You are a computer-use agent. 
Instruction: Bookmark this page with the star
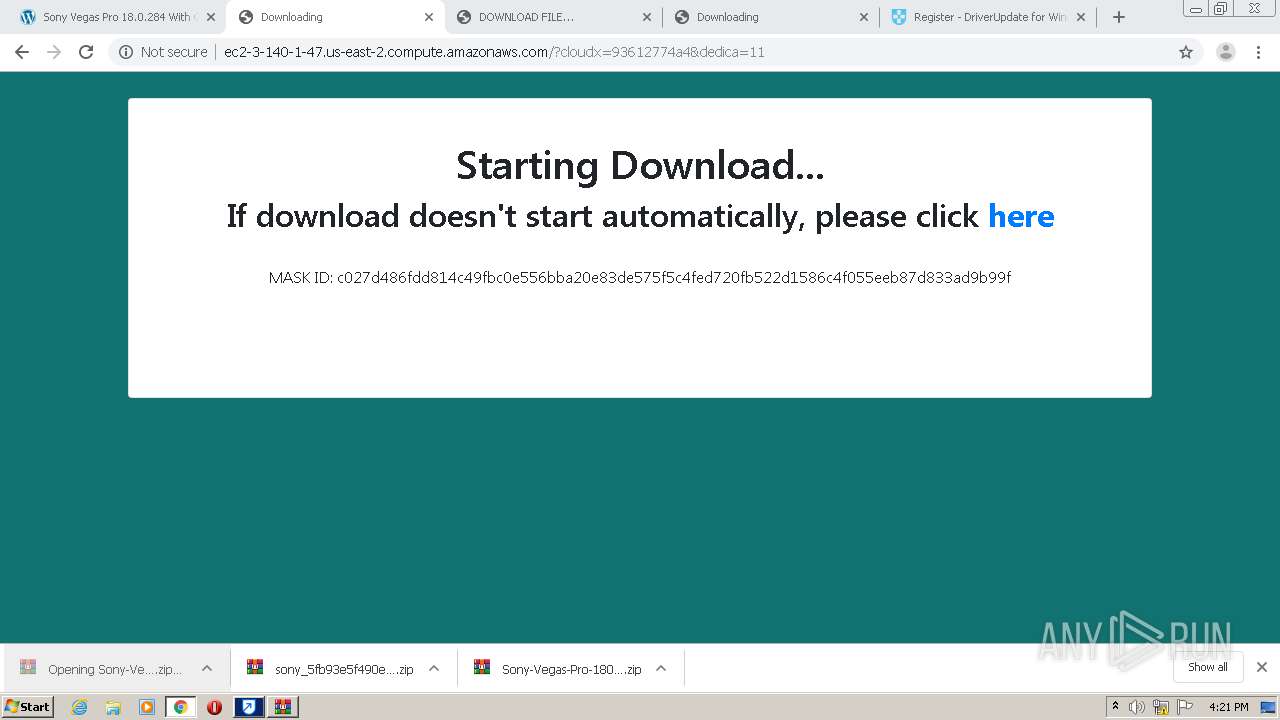point(1186,52)
